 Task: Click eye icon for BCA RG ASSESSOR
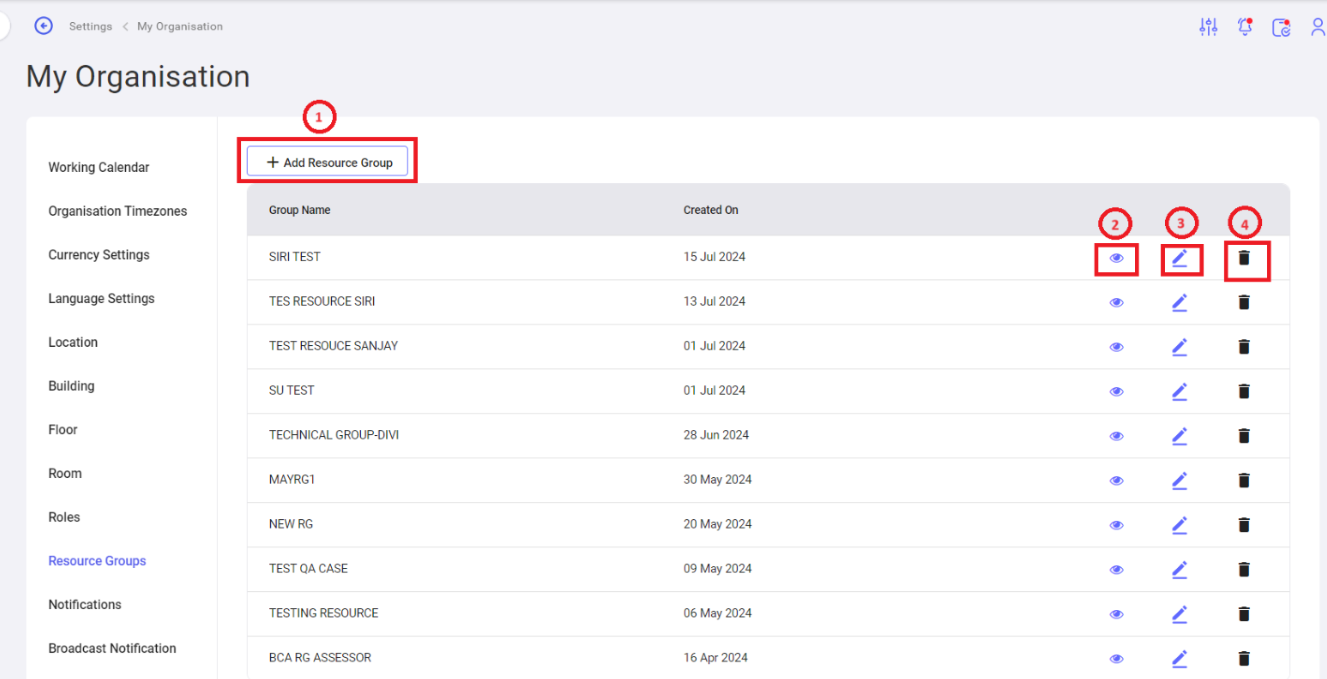1117,659
